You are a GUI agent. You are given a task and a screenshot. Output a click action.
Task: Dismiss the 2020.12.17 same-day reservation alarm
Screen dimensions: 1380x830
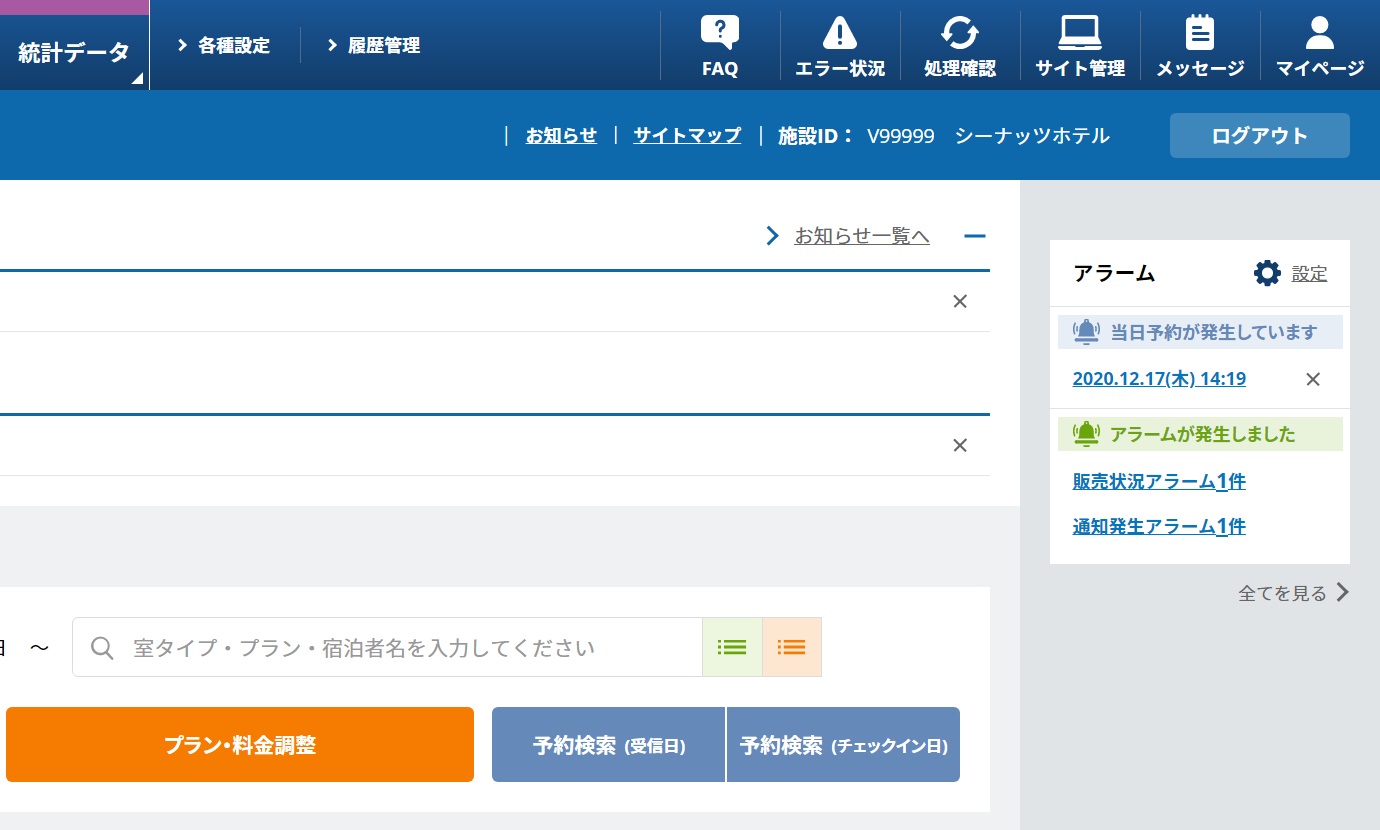1314,379
